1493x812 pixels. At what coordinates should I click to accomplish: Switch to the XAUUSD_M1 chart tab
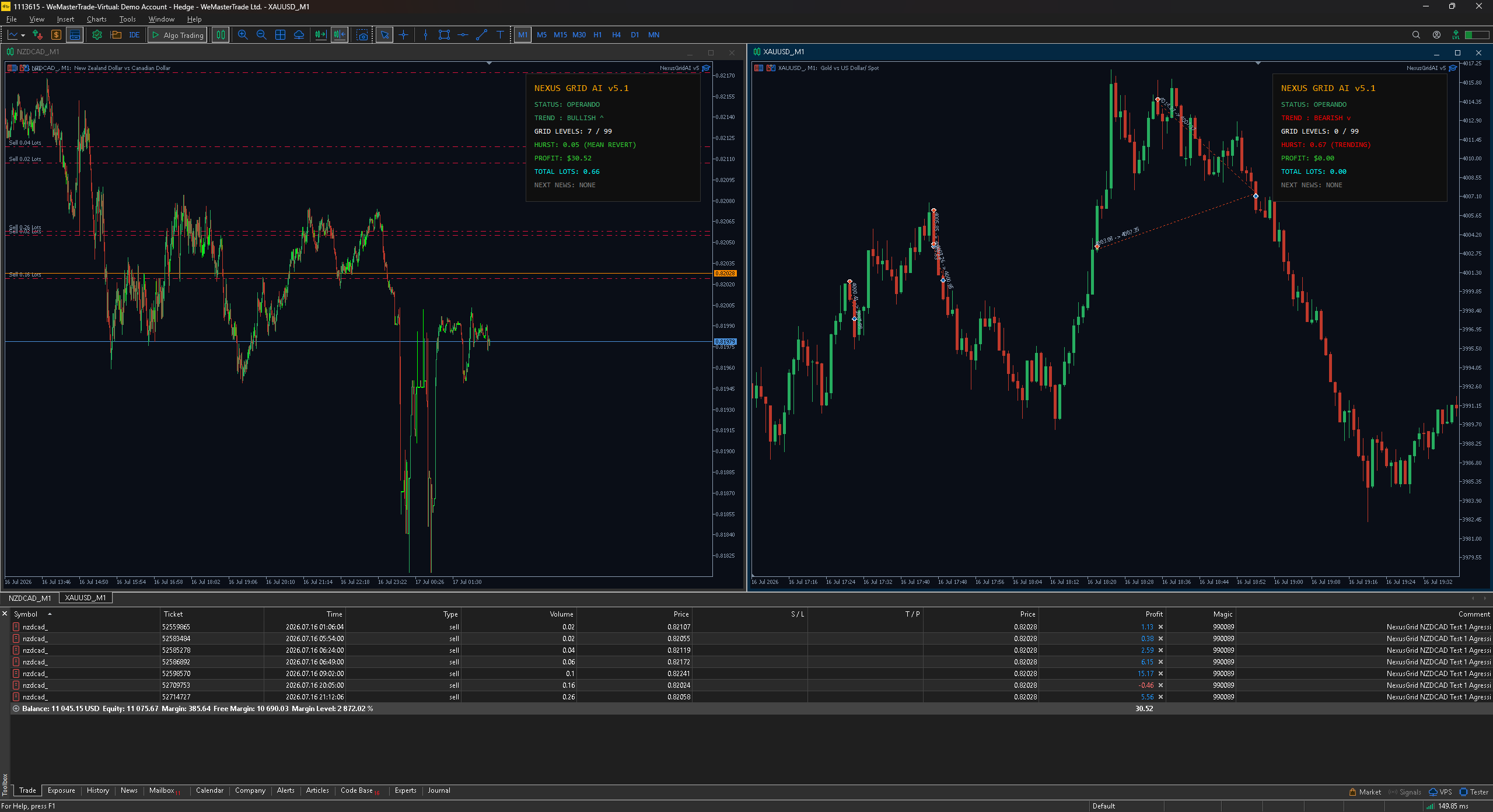point(85,598)
